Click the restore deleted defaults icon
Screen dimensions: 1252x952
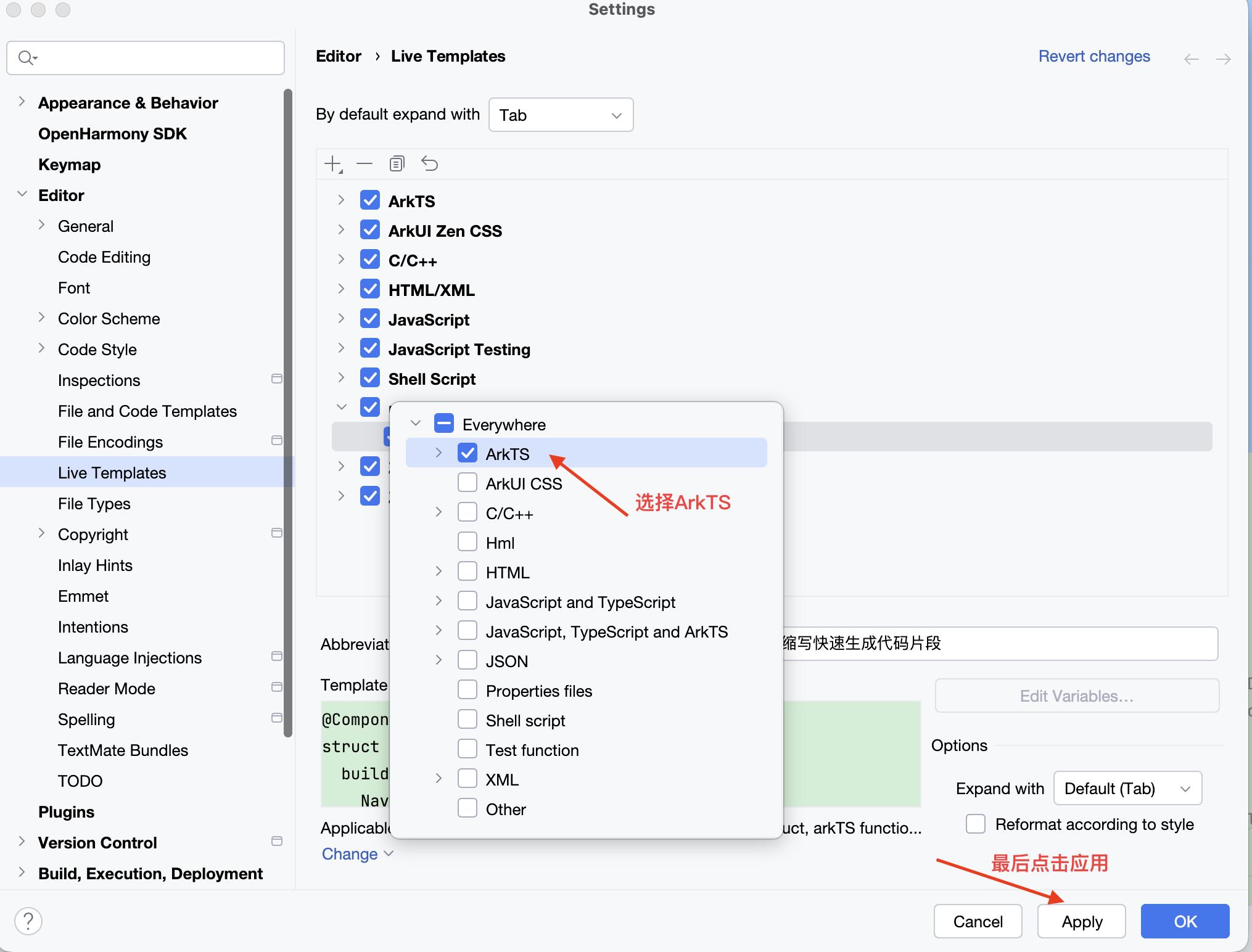click(x=429, y=164)
